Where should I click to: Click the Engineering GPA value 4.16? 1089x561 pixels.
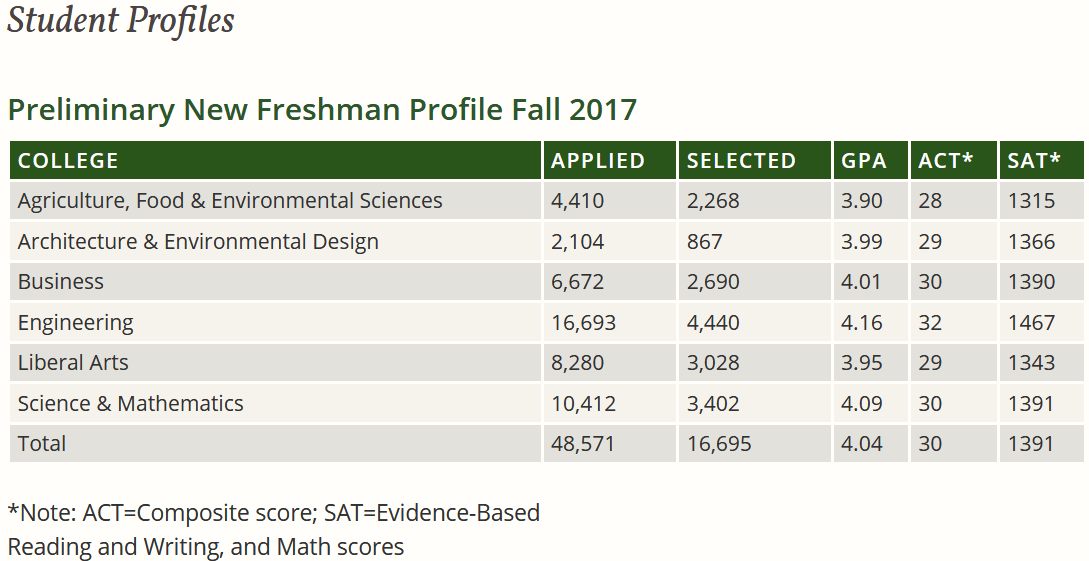pyautogui.click(x=862, y=323)
